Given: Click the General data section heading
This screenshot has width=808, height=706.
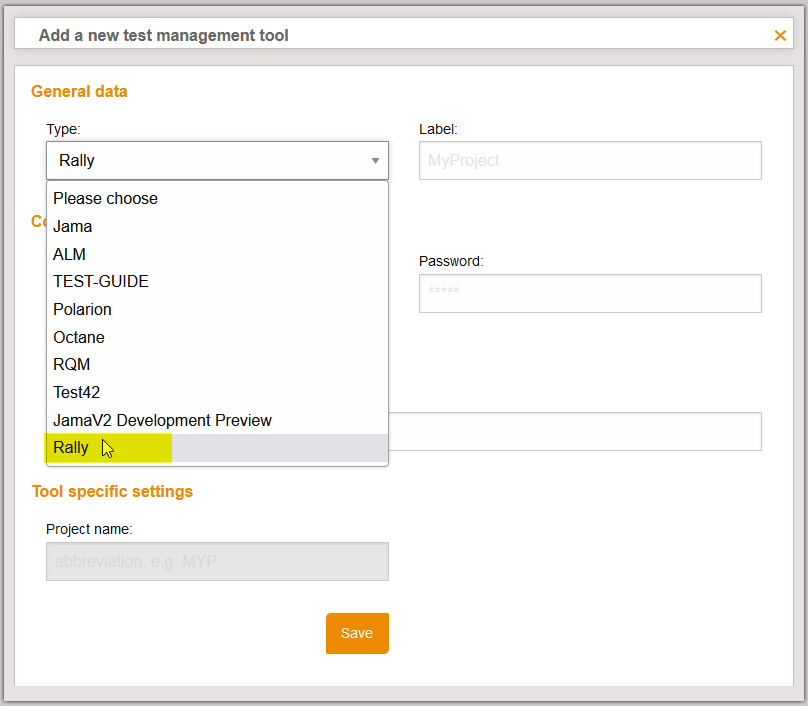Looking at the screenshot, I should click(79, 91).
